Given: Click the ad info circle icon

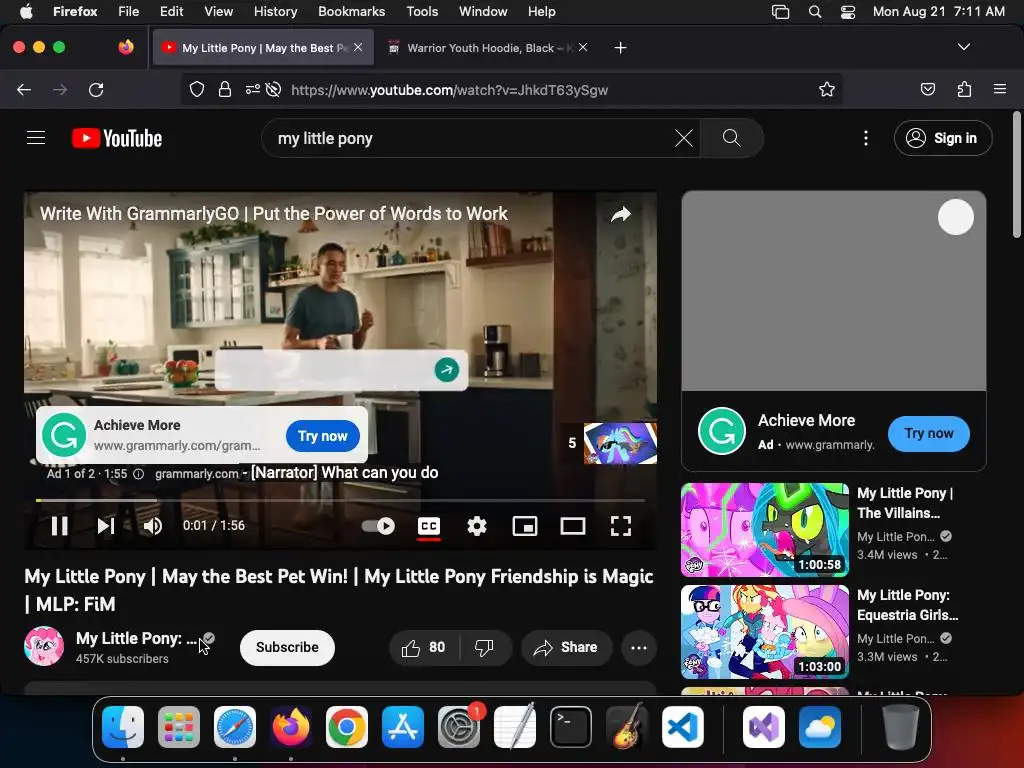Looking at the screenshot, I should coord(138,474).
